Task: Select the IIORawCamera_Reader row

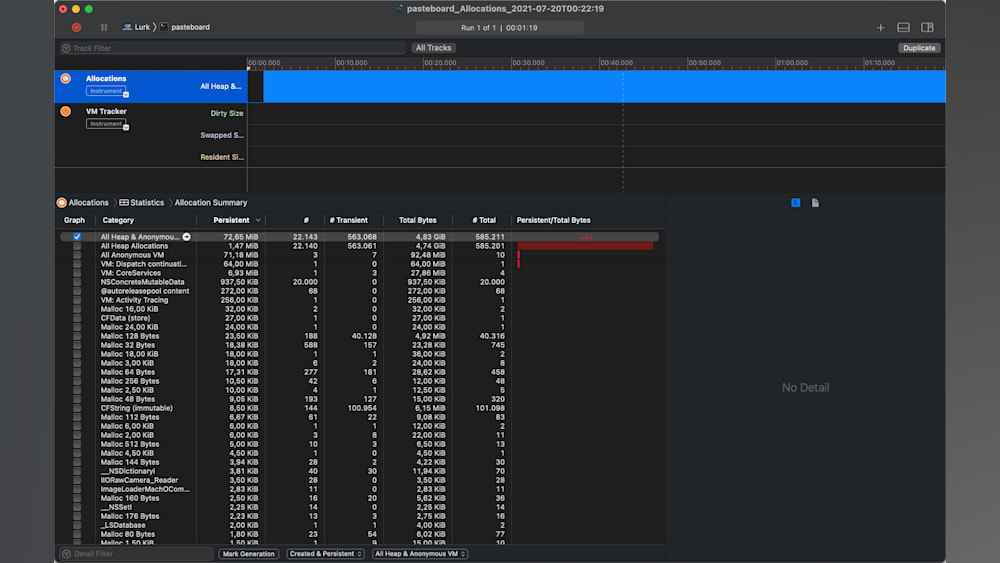Action: point(360,480)
